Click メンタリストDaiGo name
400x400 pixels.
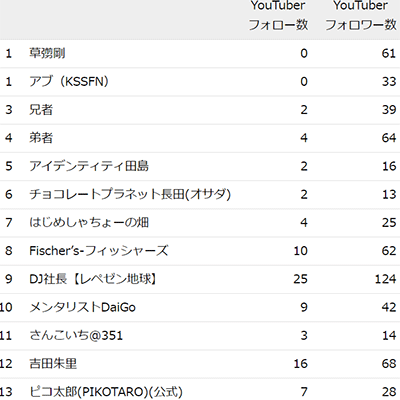[x=82, y=307]
